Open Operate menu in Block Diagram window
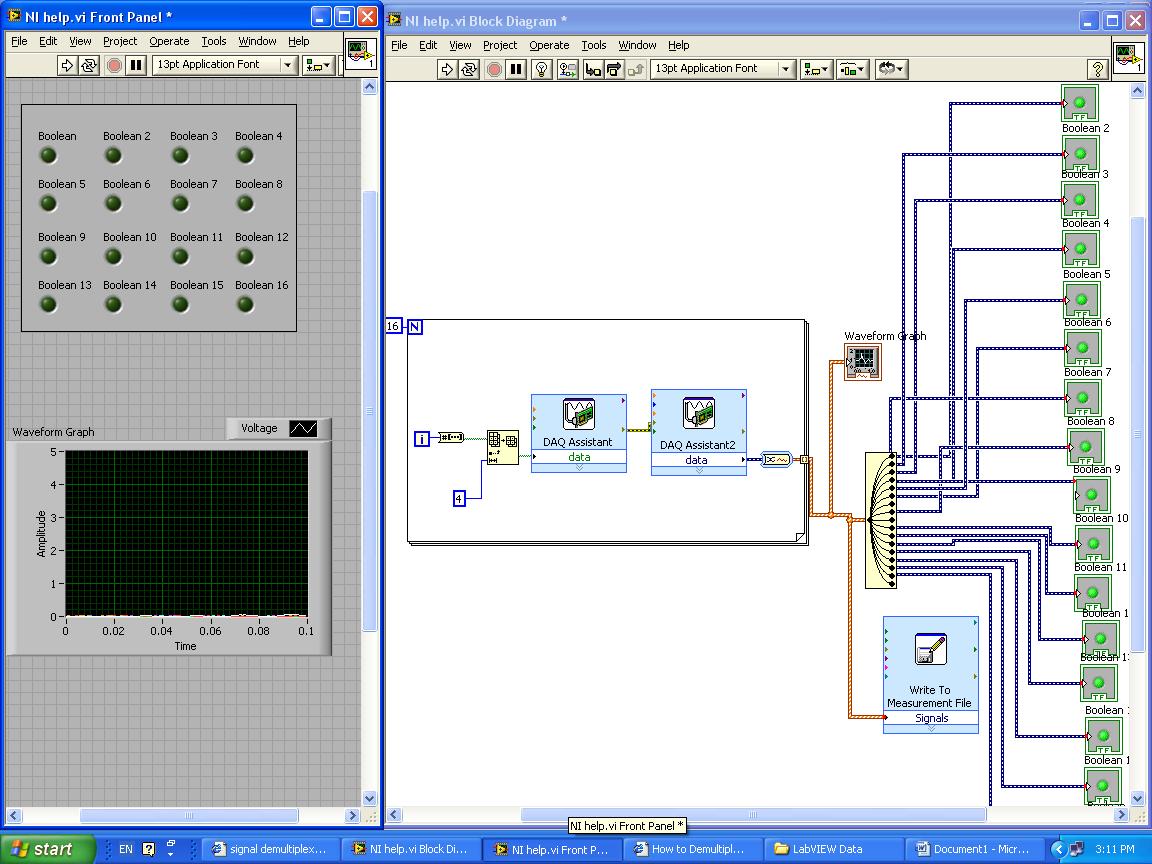This screenshot has height=864, width=1152. (x=549, y=45)
